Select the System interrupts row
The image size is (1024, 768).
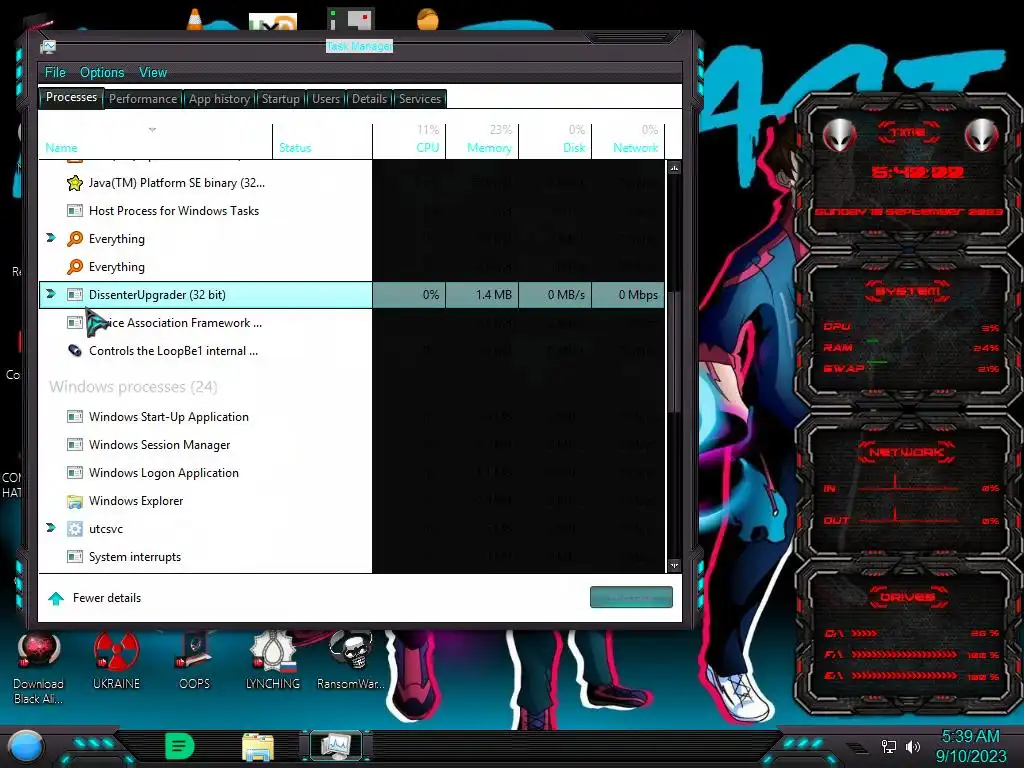pyautogui.click(x=352, y=557)
